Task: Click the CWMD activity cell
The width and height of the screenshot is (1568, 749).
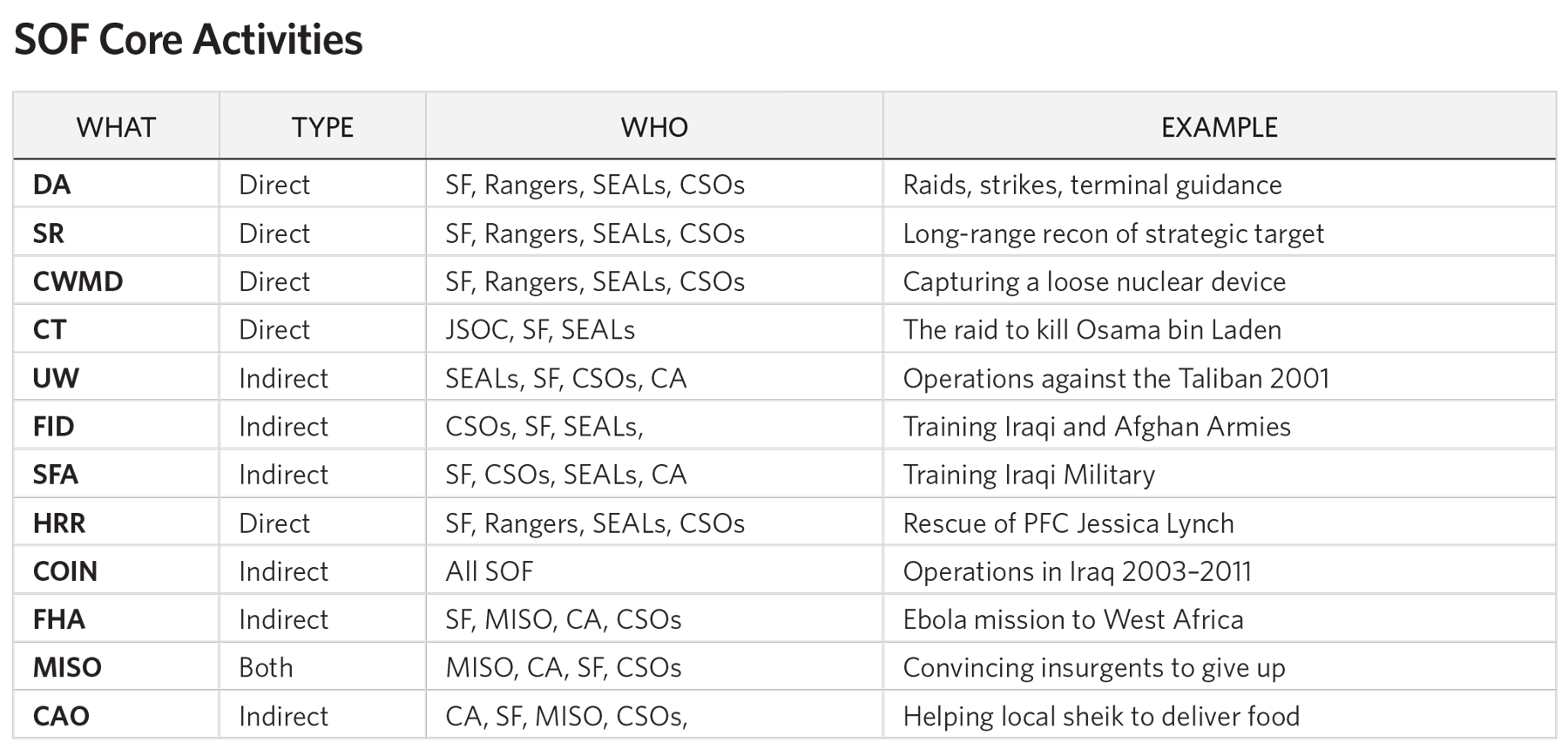Action: point(78,281)
